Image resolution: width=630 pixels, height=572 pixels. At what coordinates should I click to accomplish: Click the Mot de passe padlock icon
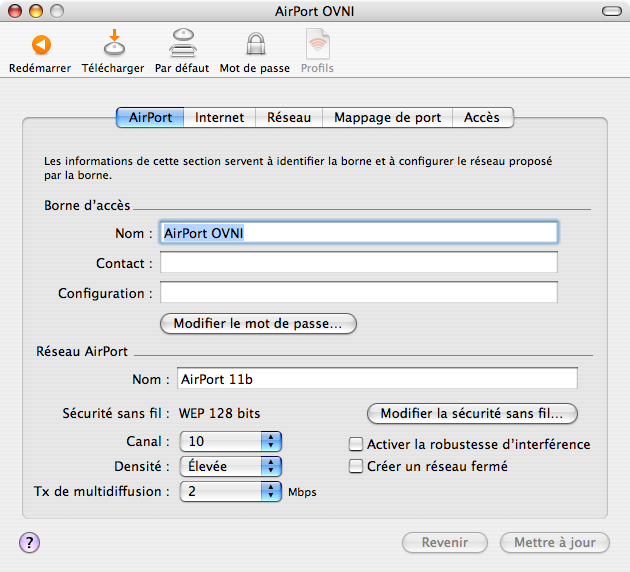click(x=256, y=44)
